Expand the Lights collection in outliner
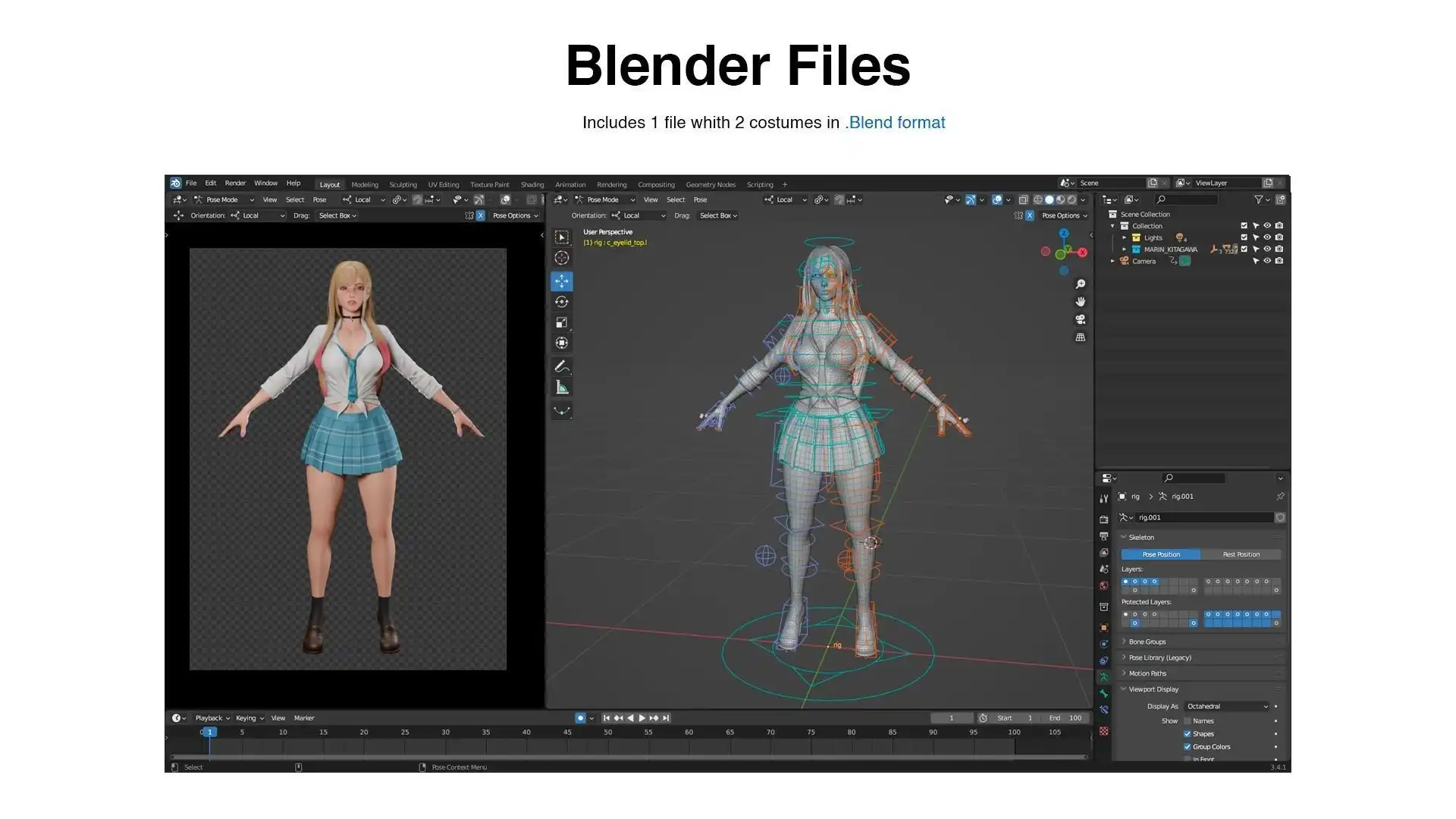 pyautogui.click(x=1125, y=238)
